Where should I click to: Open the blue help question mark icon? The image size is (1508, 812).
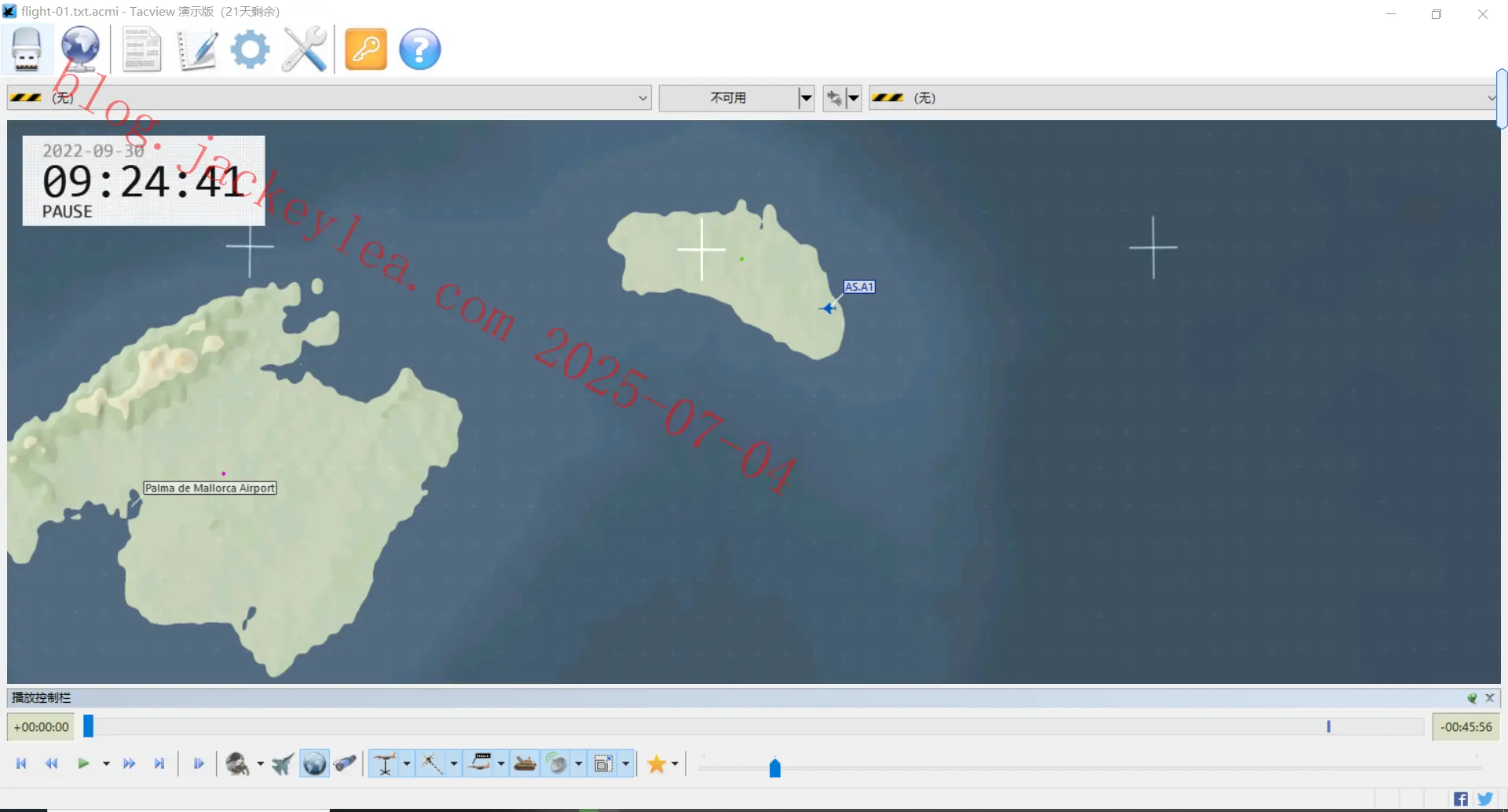[420, 49]
